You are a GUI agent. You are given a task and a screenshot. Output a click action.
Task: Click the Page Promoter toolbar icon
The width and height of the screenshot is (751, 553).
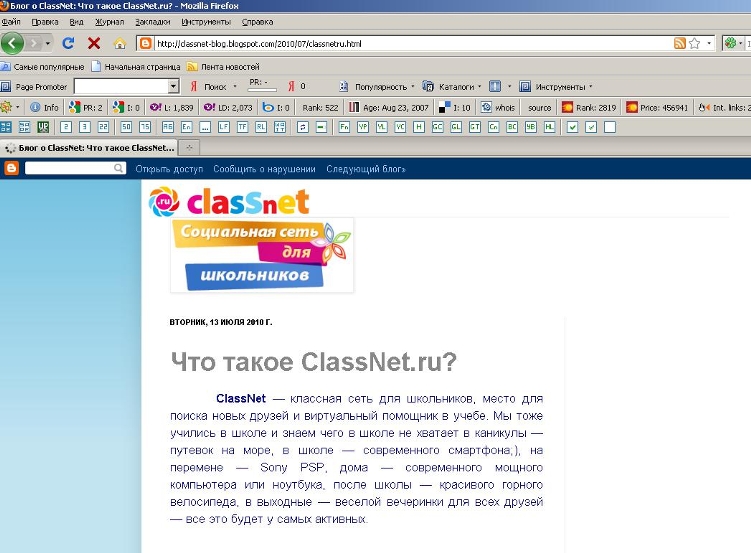[6, 87]
